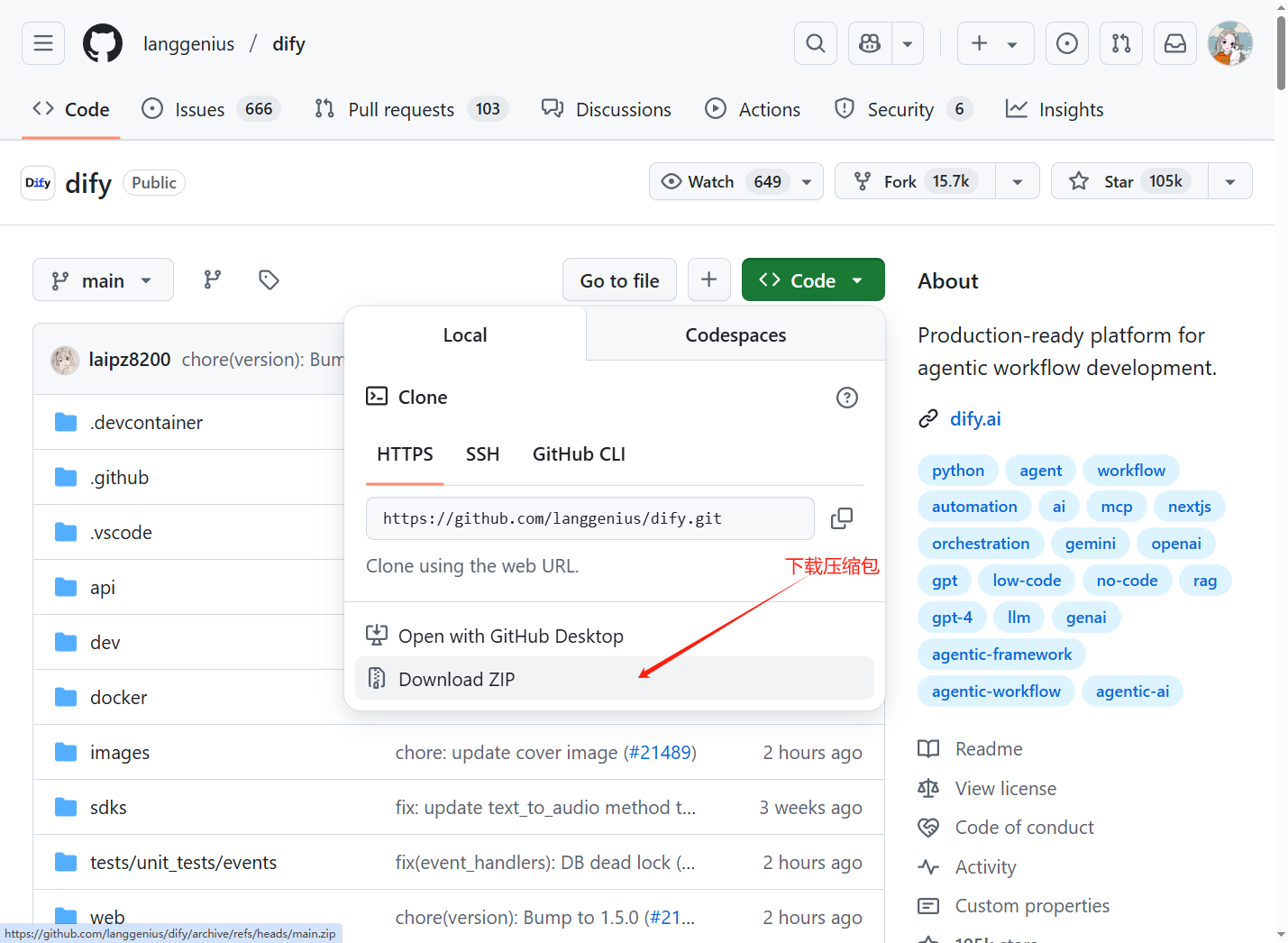Viewport: 1288px width, 943px height.
Task: Click the clone URL text field
Action: [590, 518]
